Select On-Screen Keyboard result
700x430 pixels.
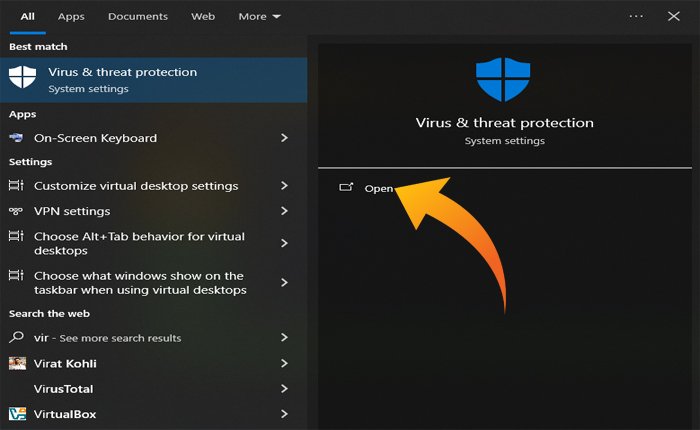pos(154,138)
